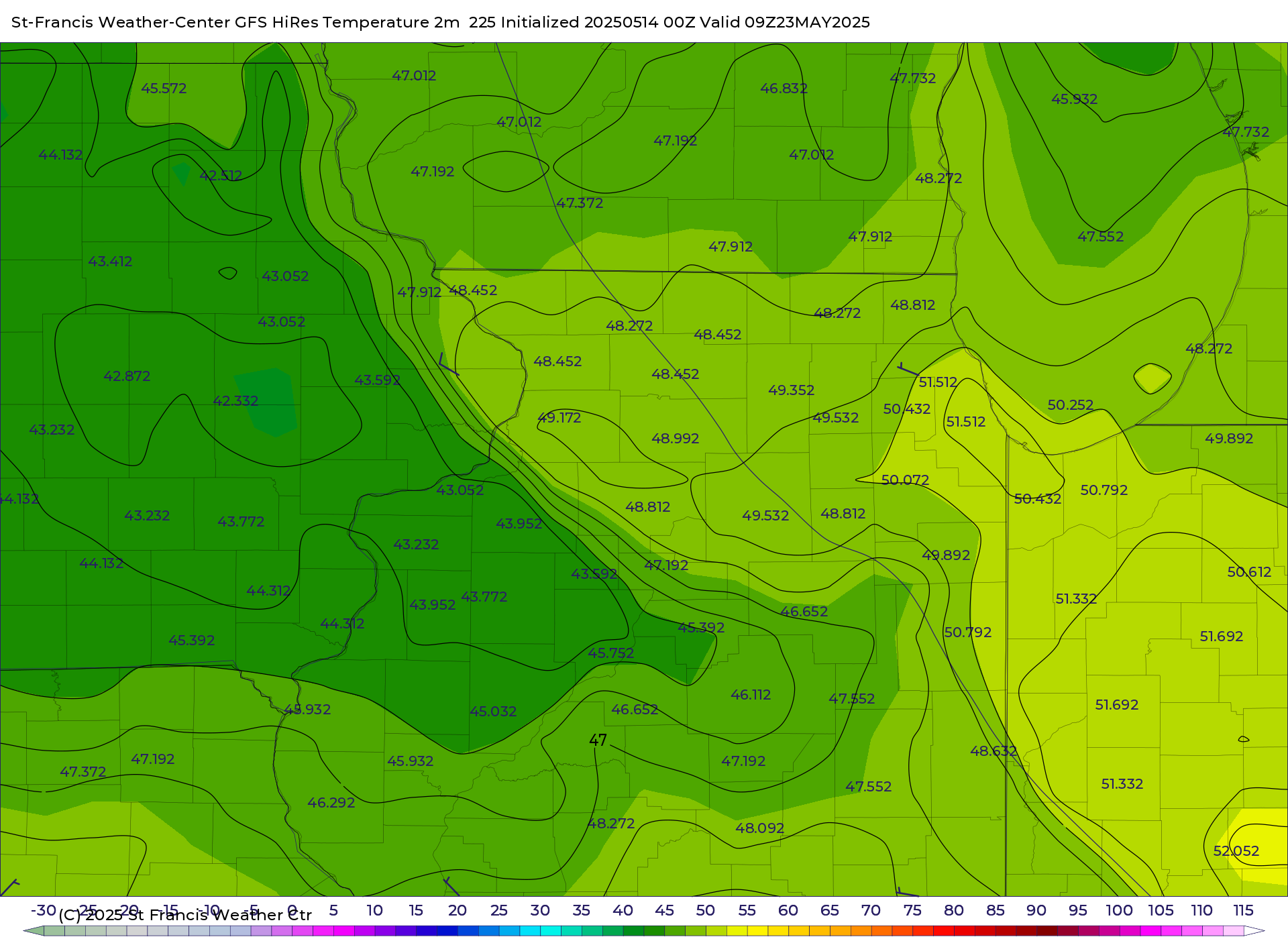This screenshot has height=939, width=1288.
Task: Click the legend label '20' on the color scale
Action: tap(457, 910)
